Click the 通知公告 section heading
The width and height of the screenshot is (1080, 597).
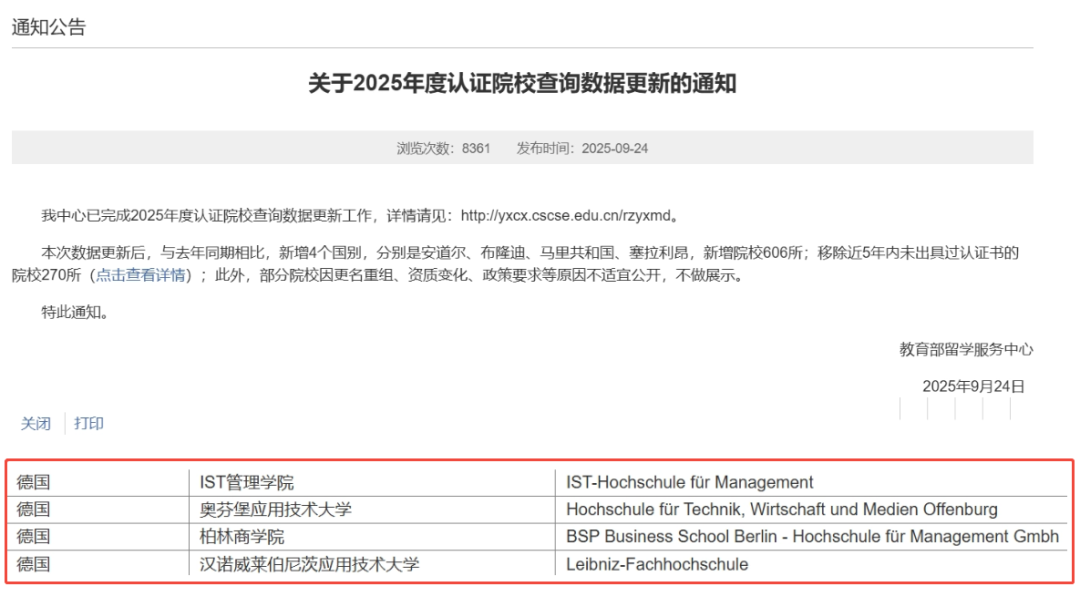[x=49, y=27]
